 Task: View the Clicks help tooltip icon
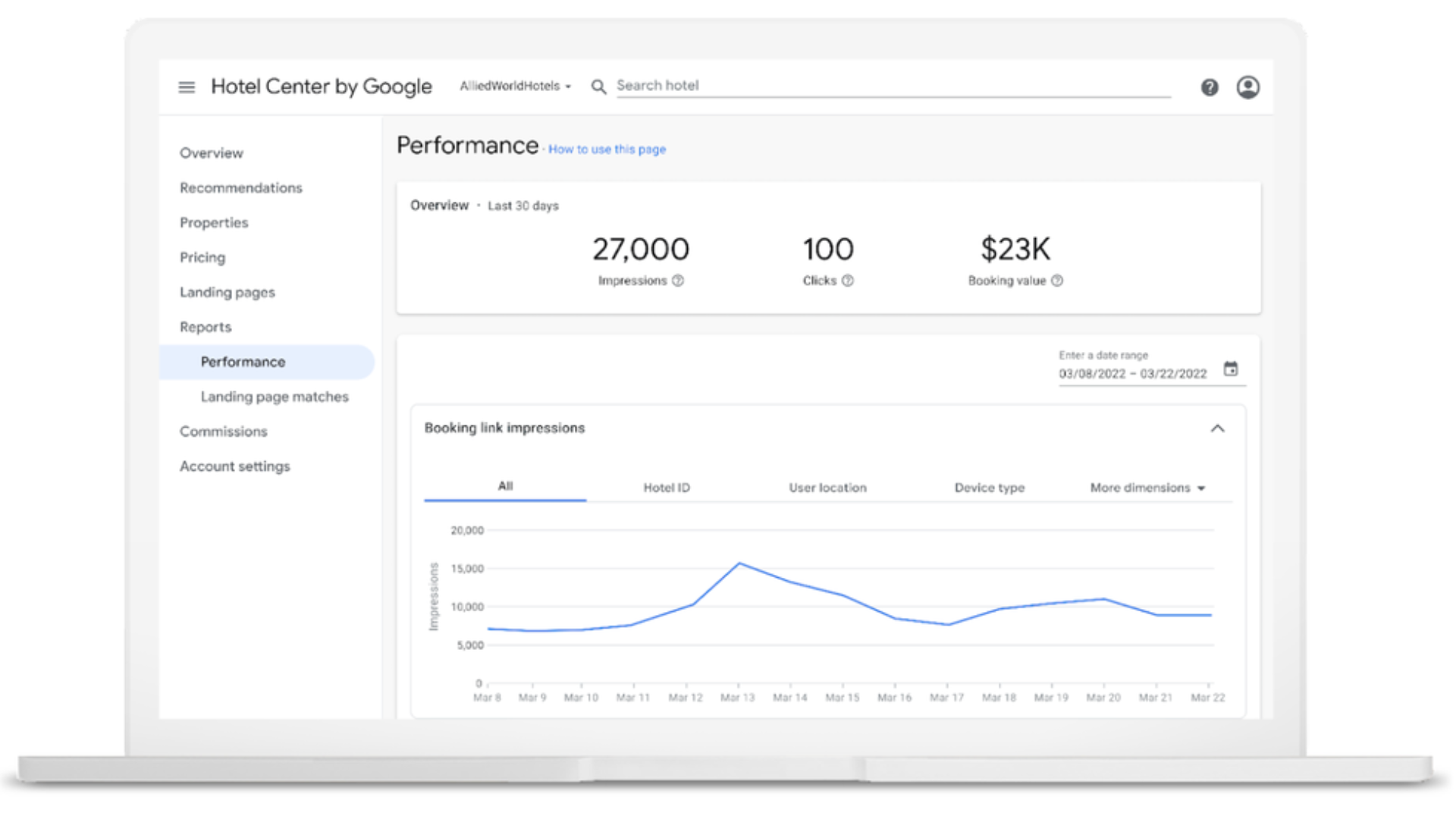848,281
